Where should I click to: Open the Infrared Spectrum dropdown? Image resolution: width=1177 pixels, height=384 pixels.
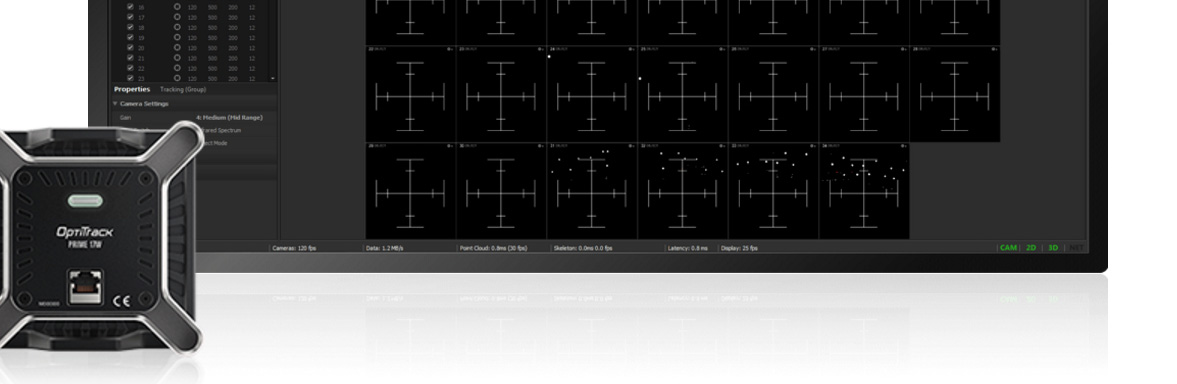[221, 130]
